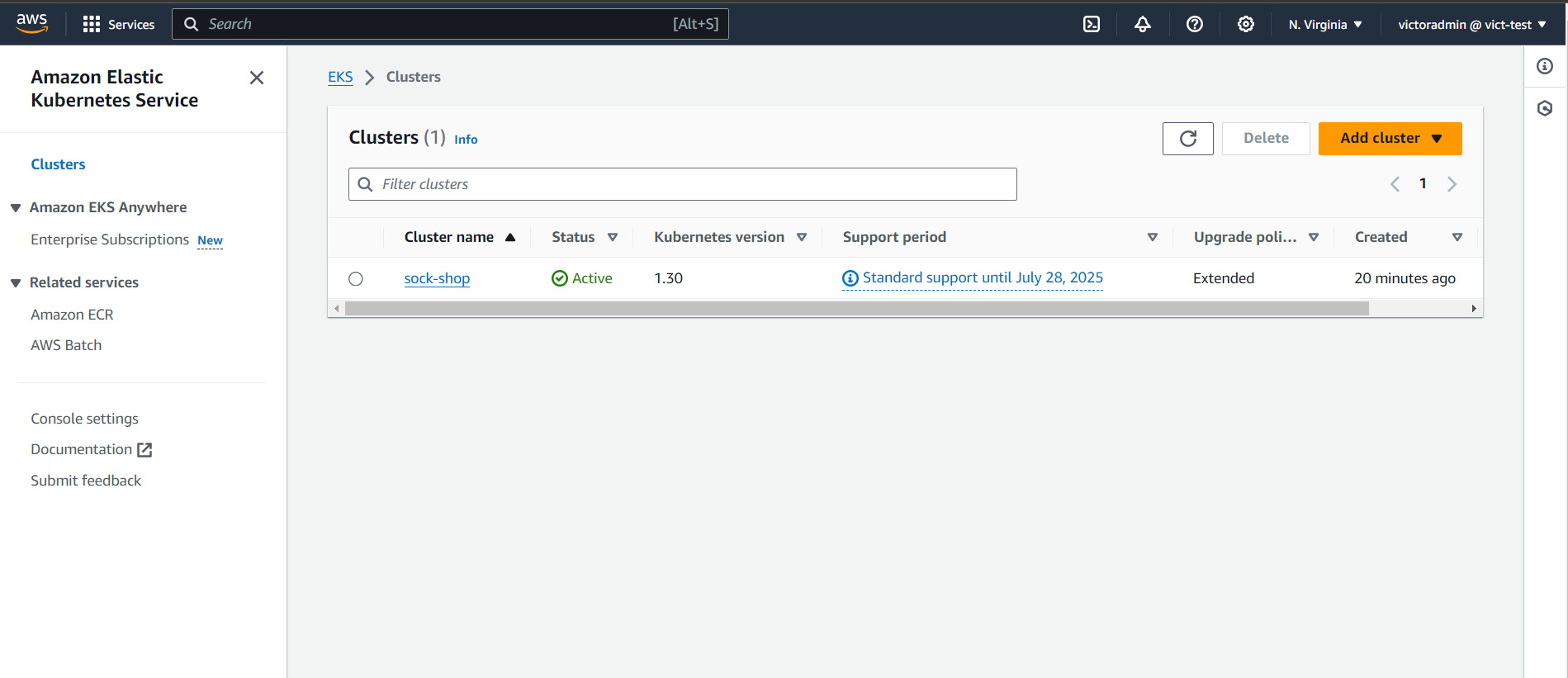Open Amazon ECR in sidebar
This screenshot has width=1568, height=678.
tap(72, 315)
